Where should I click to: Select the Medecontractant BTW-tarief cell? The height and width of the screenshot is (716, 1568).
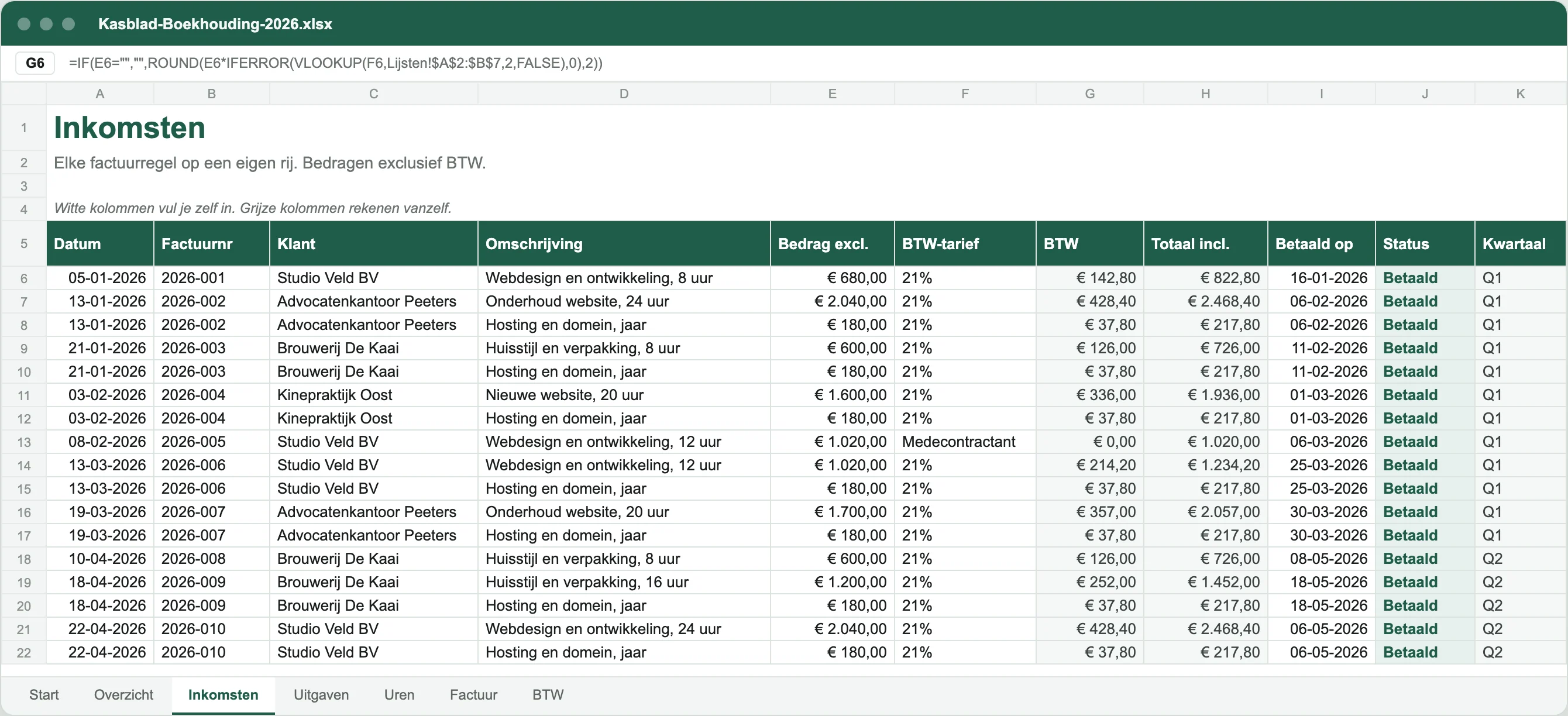[x=965, y=442]
